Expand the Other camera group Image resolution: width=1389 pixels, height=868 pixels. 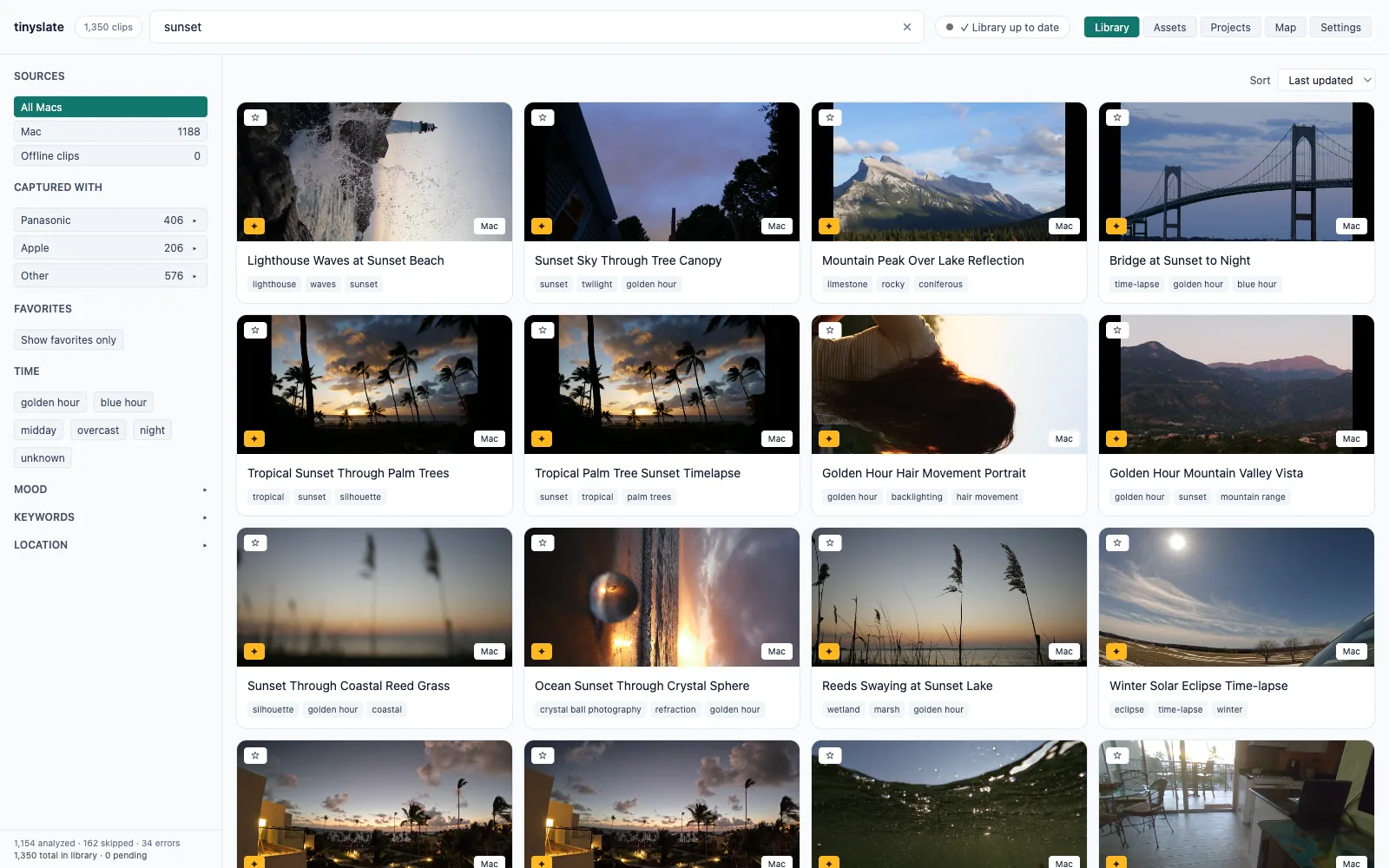point(110,275)
